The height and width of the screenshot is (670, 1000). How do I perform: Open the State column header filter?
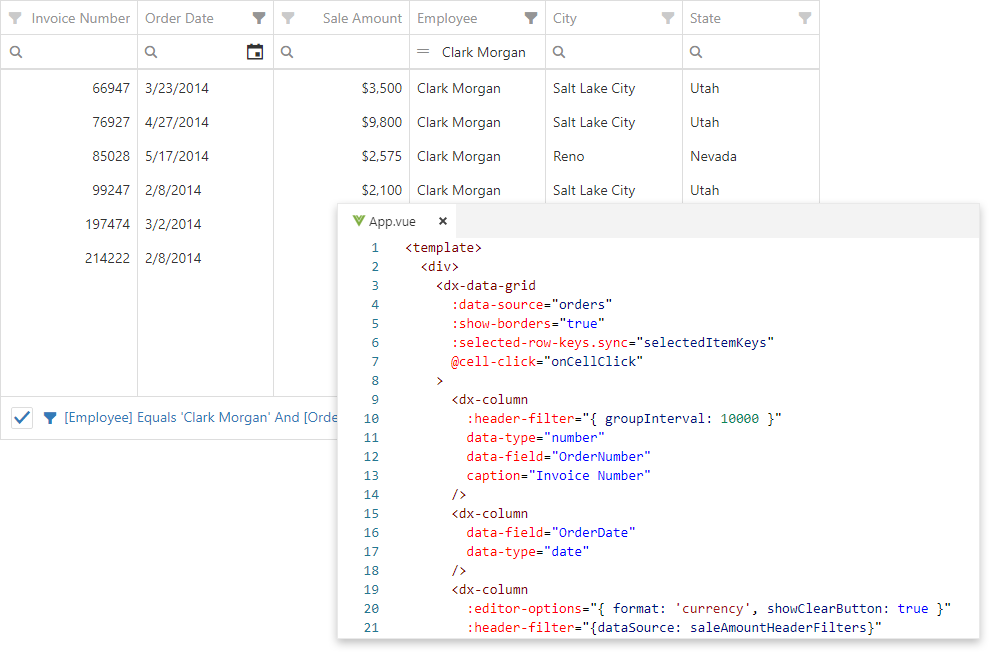[x=804, y=18]
